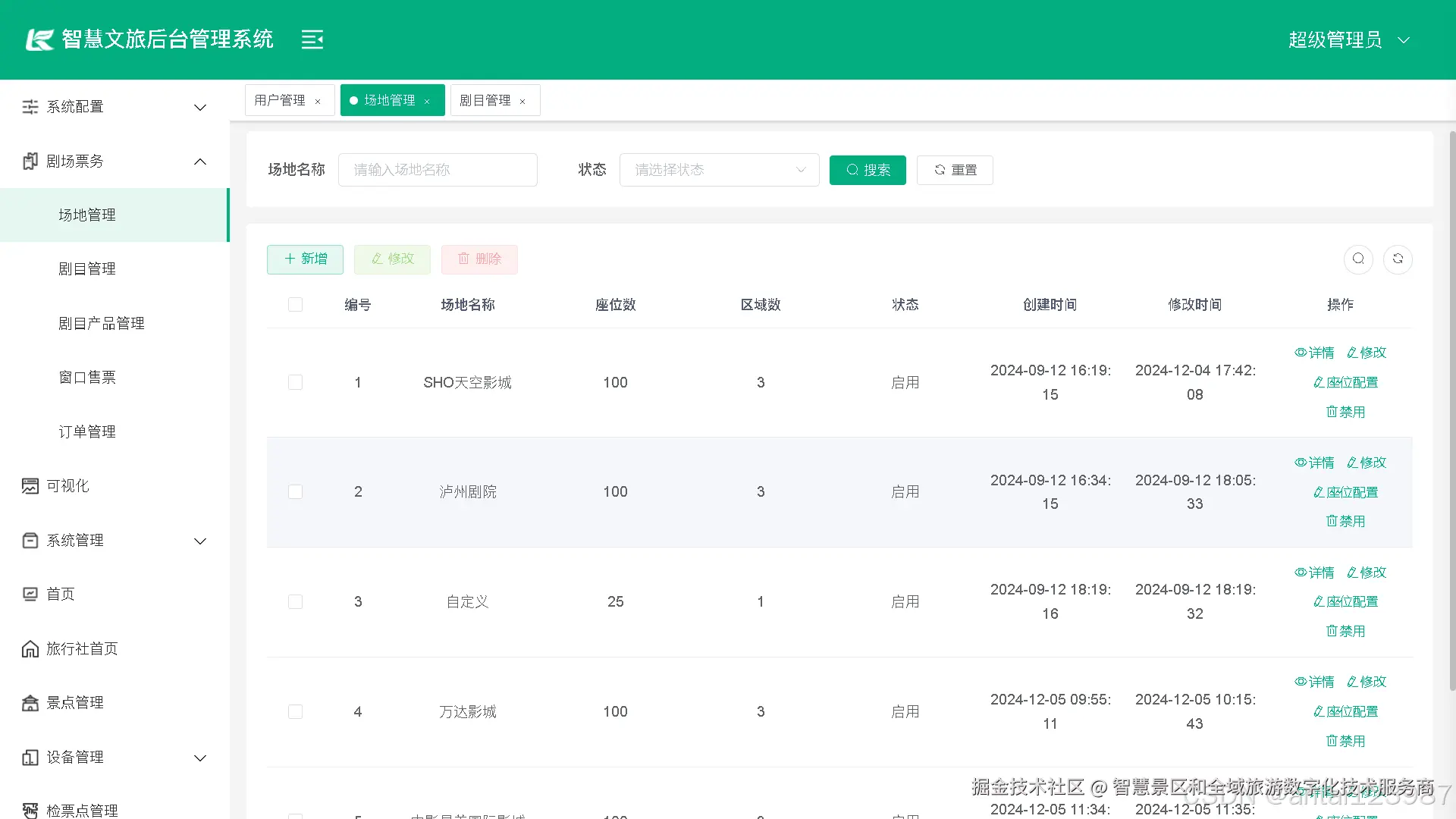
Task: Click the round search toggle icon above the table
Action: point(1358,259)
